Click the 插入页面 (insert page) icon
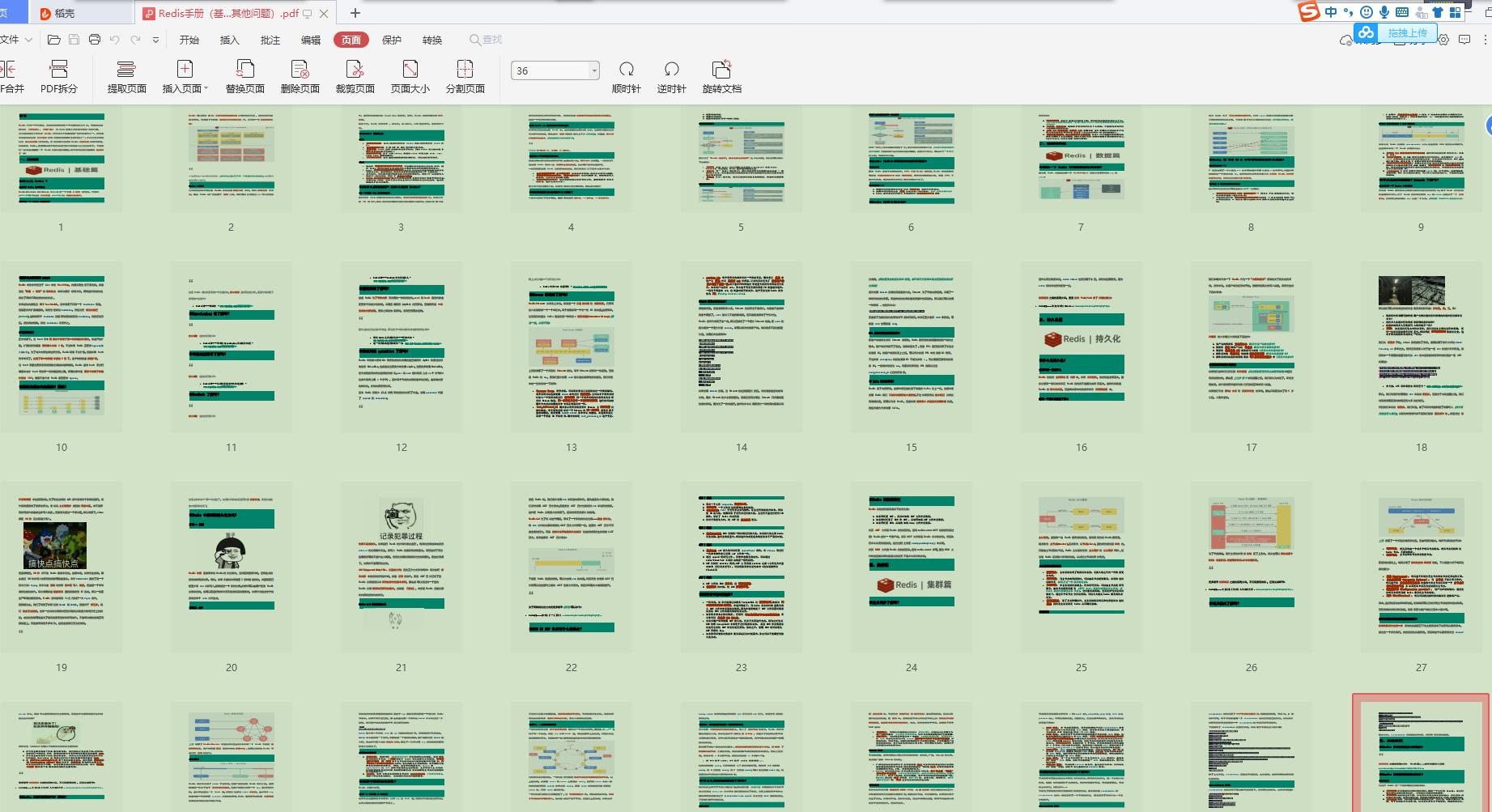Viewport: 1492px width, 812px height. pyautogui.click(x=185, y=69)
